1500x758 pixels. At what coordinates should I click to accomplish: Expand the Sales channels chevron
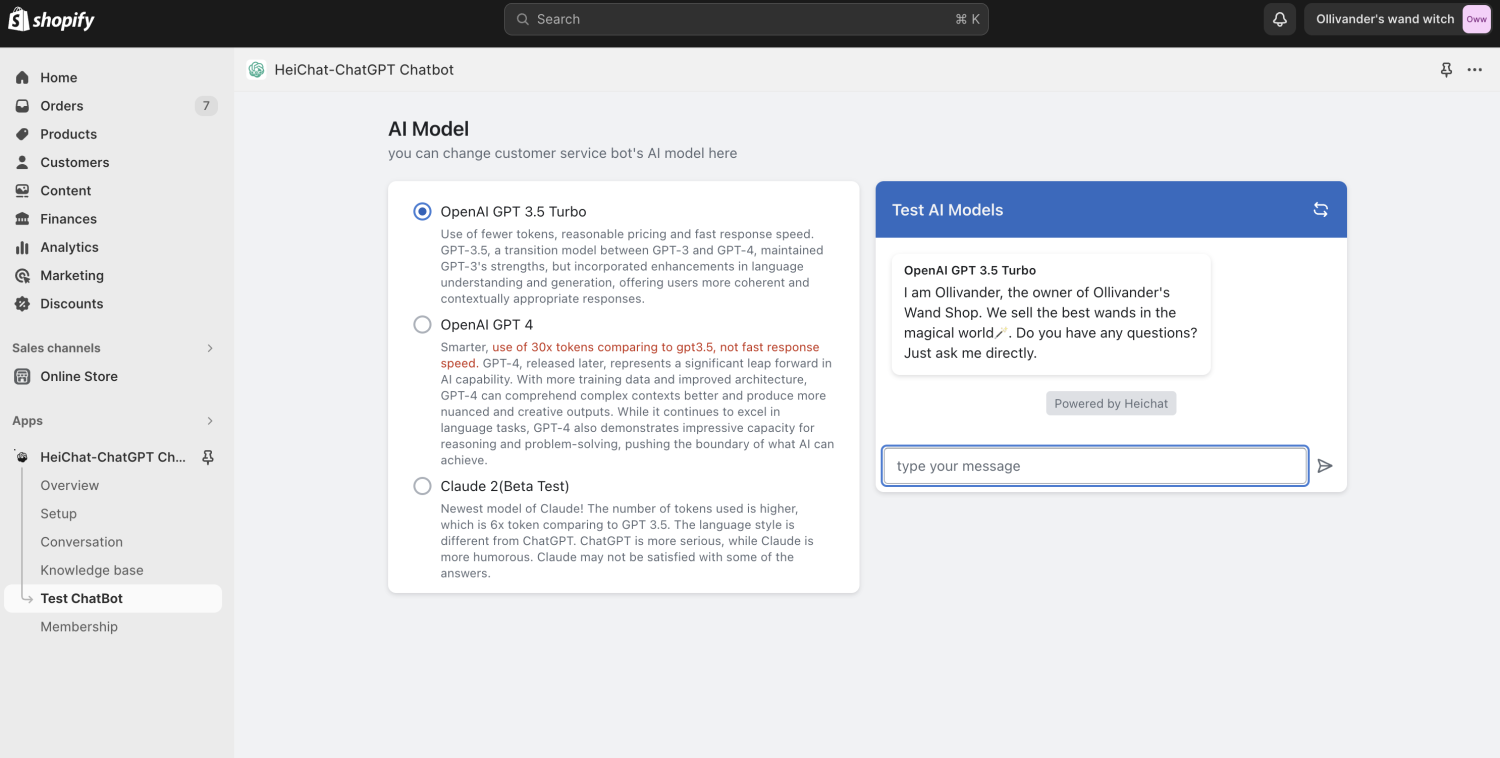[210, 348]
